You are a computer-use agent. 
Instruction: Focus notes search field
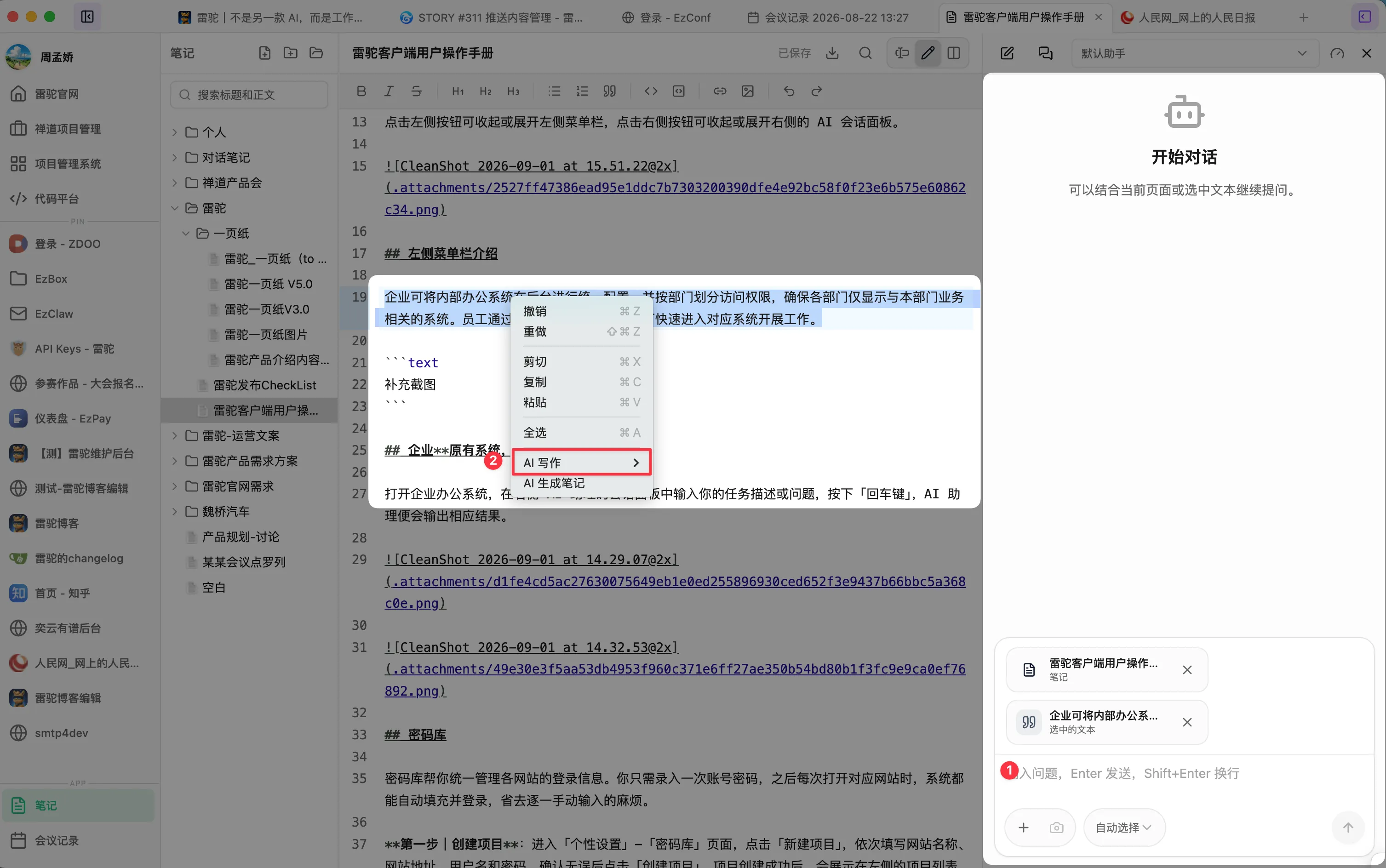point(249,94)
